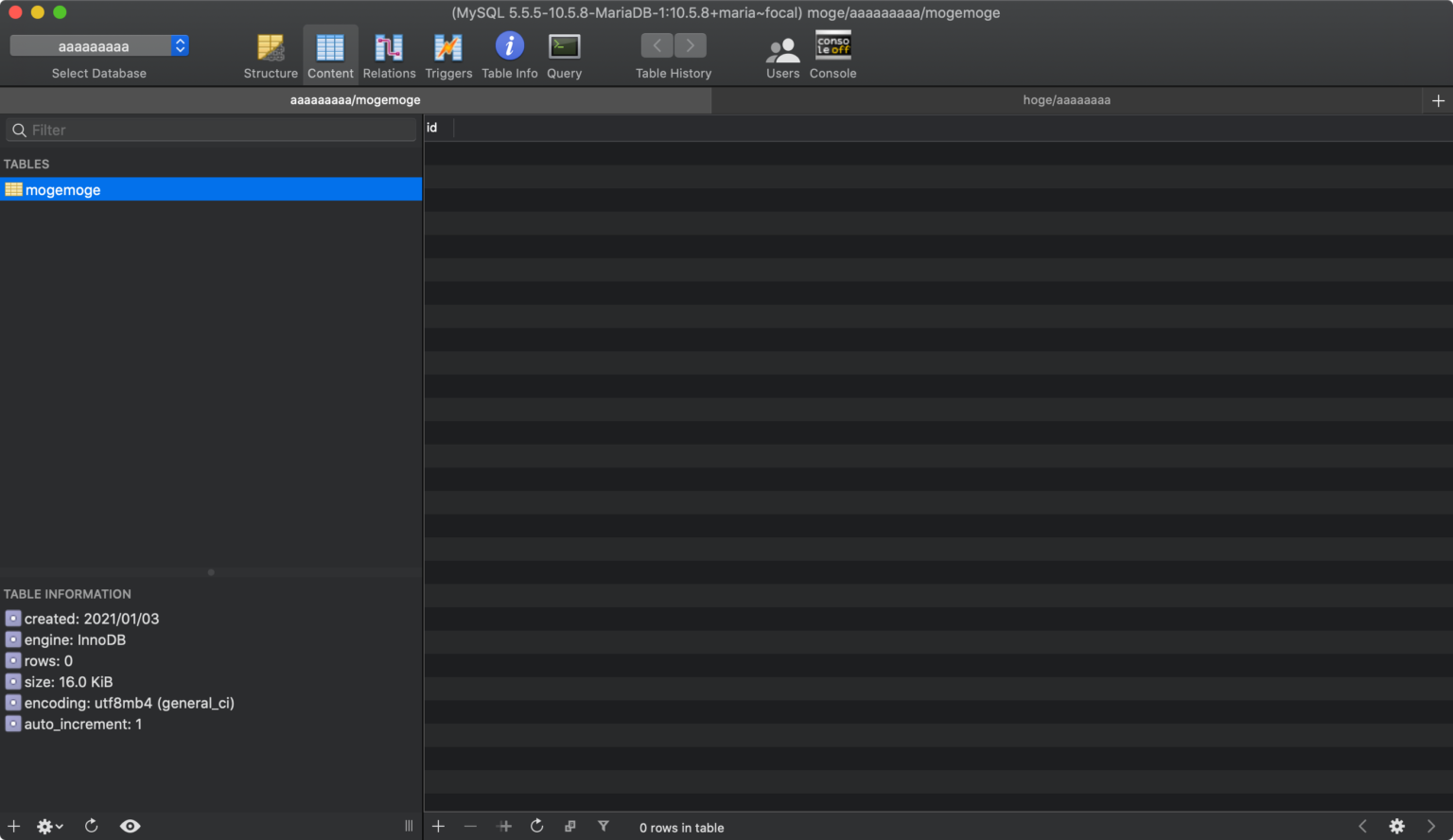Open the Relations view
Viewport: 1453px width, 840px height.
click(389, 56)
